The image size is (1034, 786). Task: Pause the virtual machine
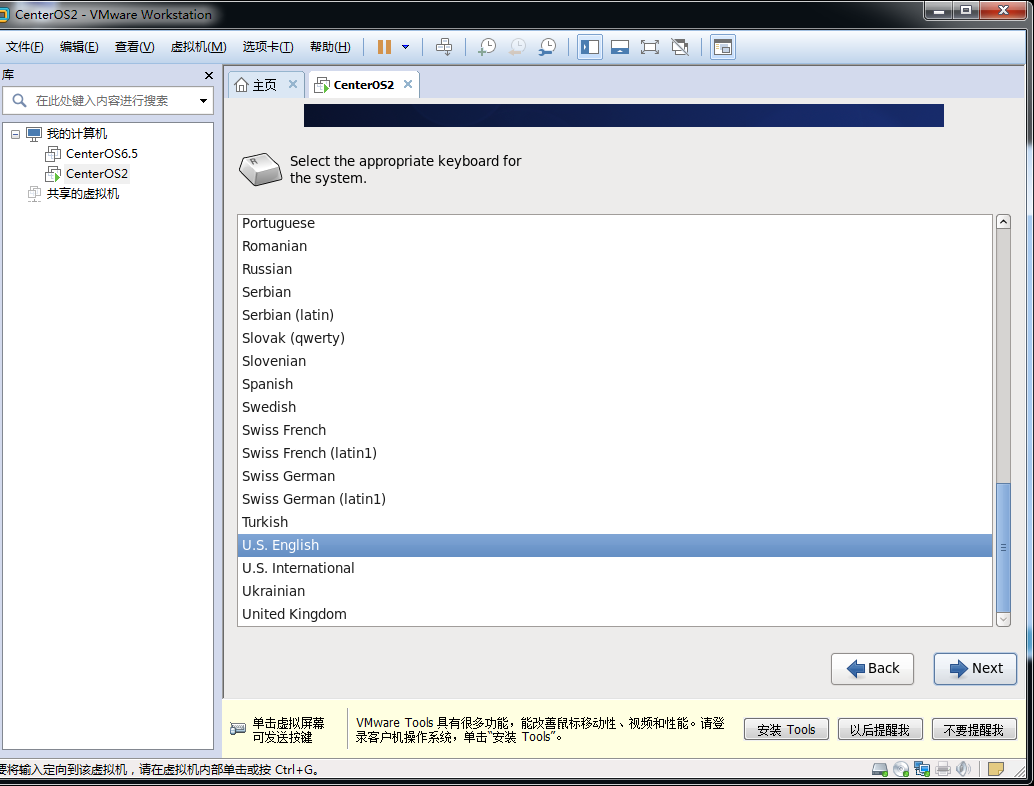click(x=384, y=47)
